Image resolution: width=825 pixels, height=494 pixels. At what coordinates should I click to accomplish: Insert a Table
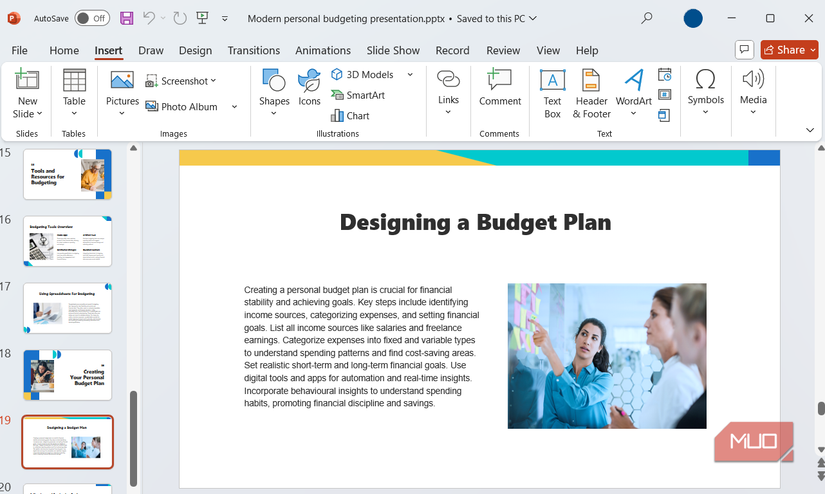(74, 92)
